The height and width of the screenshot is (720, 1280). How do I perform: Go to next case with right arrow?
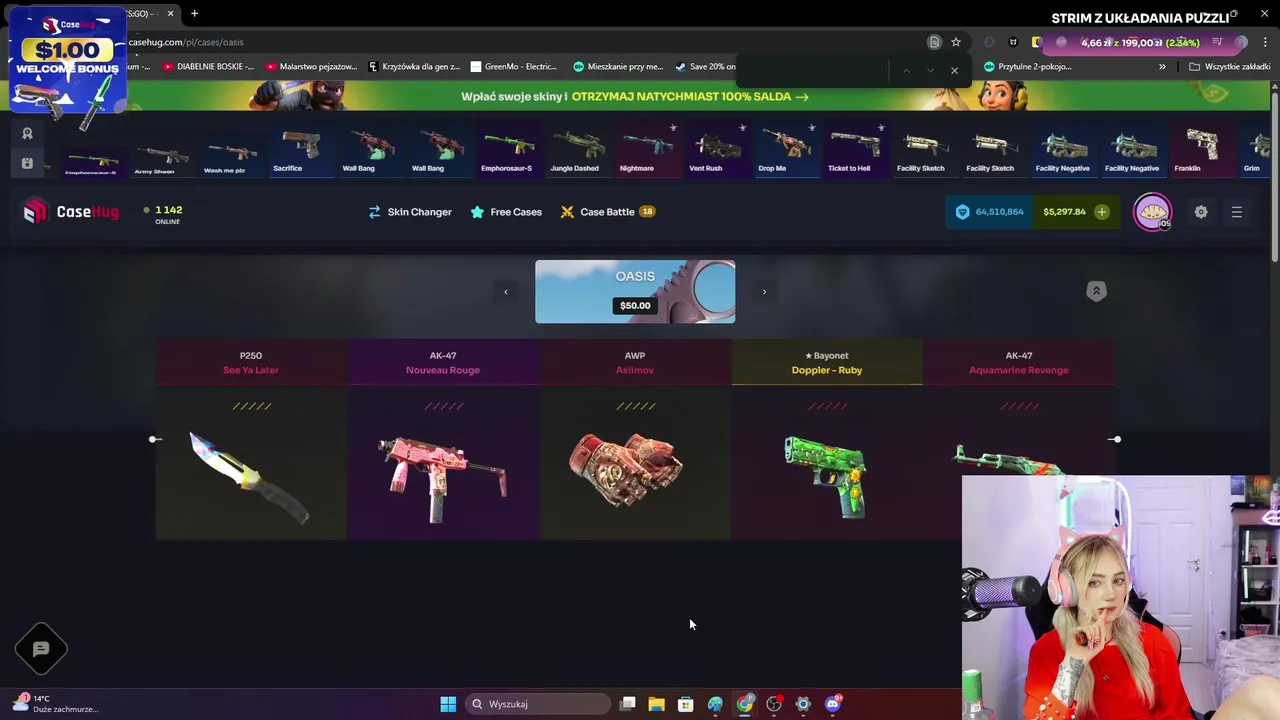[x=764, y=292]
